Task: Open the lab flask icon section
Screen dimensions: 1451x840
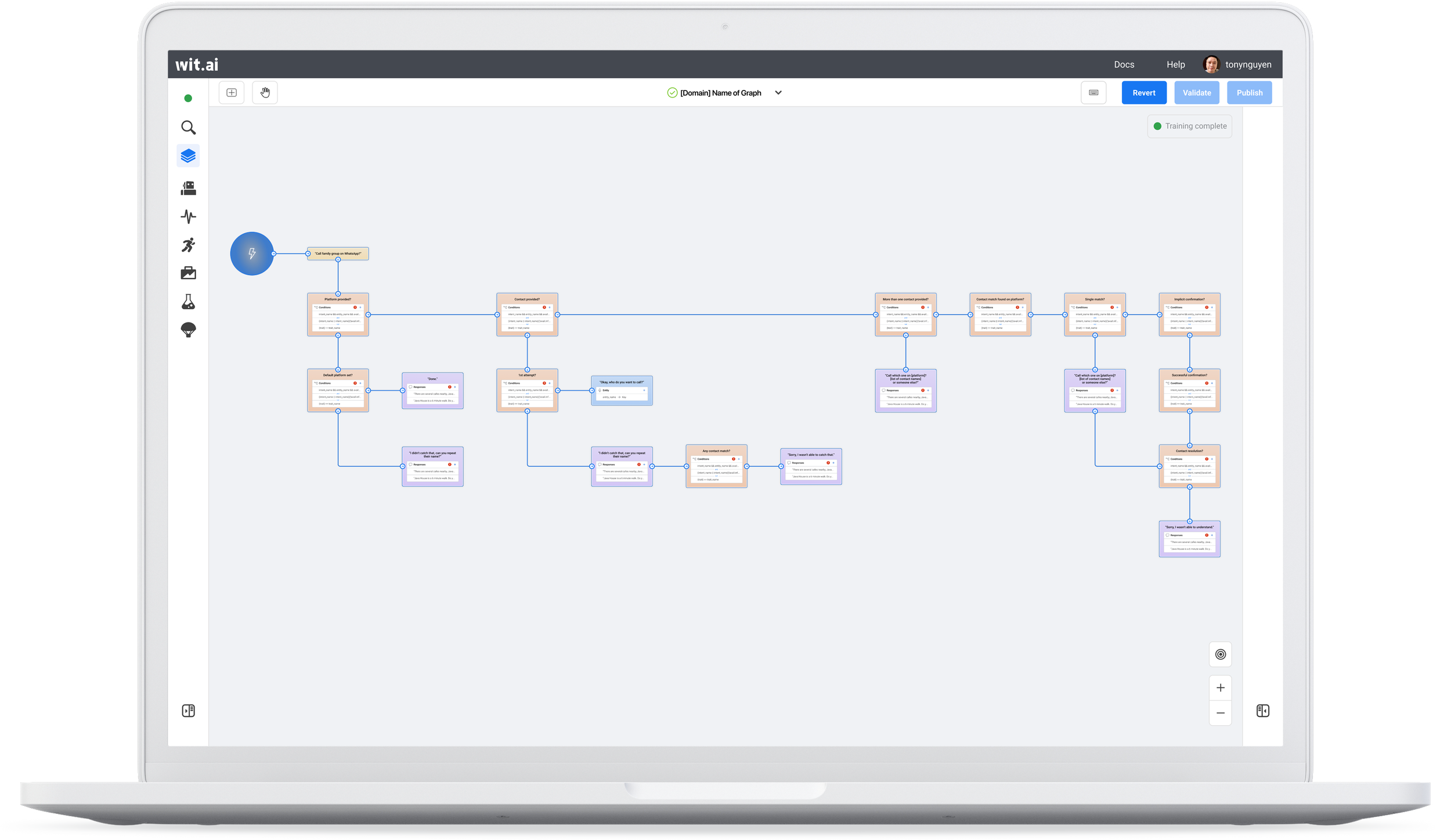Action: coord(188,302)
